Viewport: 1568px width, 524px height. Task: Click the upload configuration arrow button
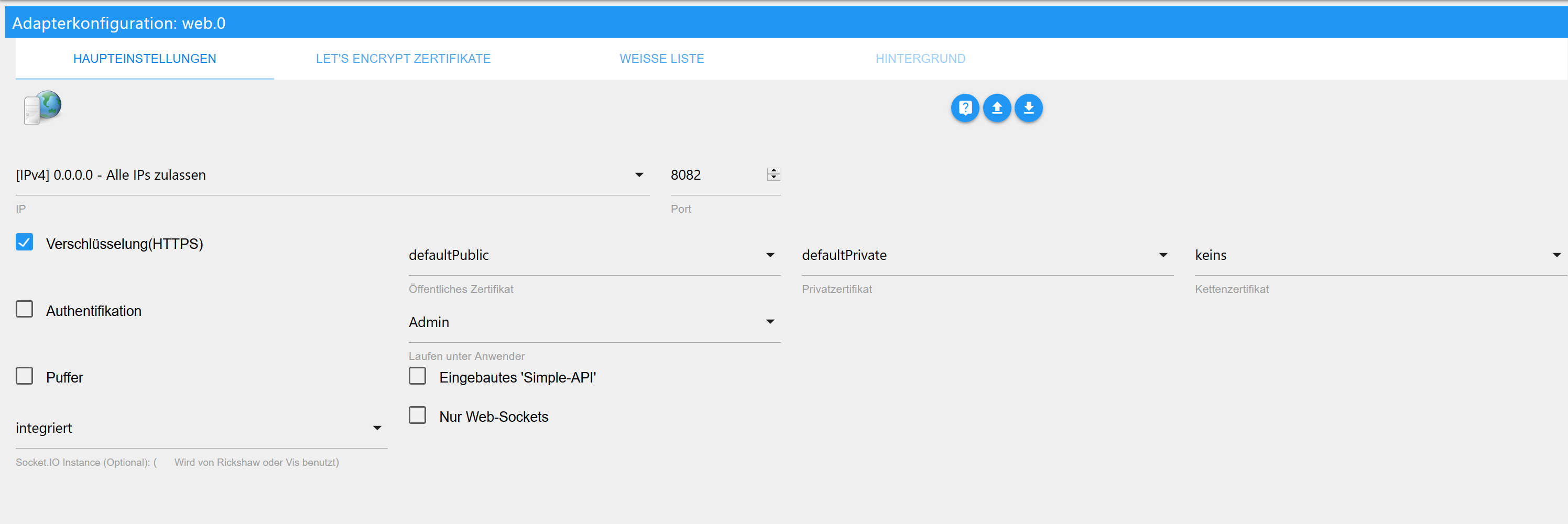pos(996,108)
